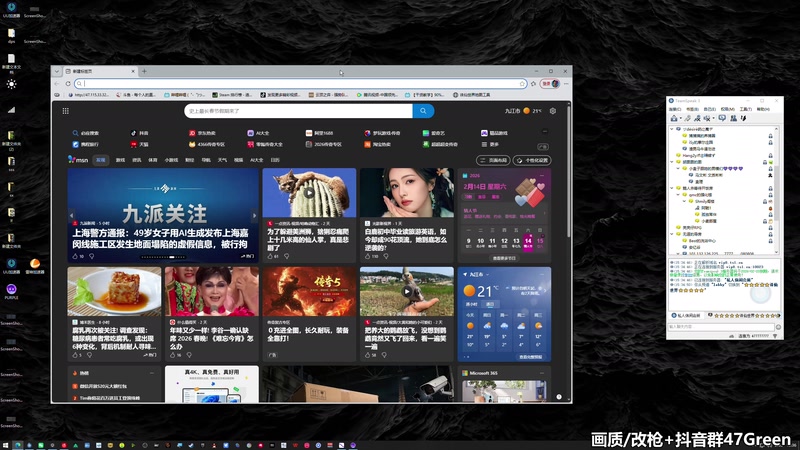Open the browser profile avatar button
800x450 pixels.
[x=551, y=84]
